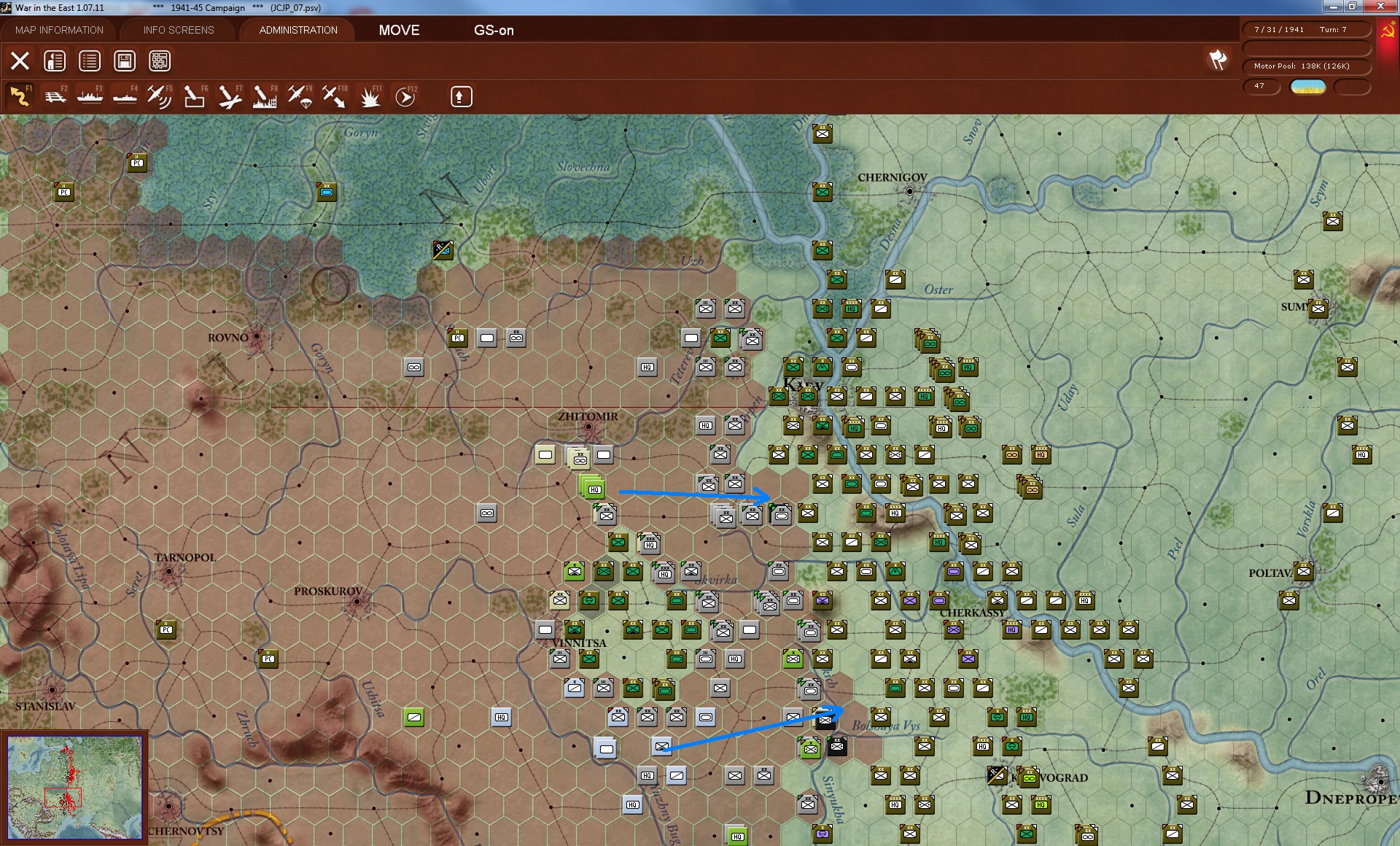The height and width of the screenshot is (846, 1400).
Task: Select the F2 rail movement icon
Action: 55,96
